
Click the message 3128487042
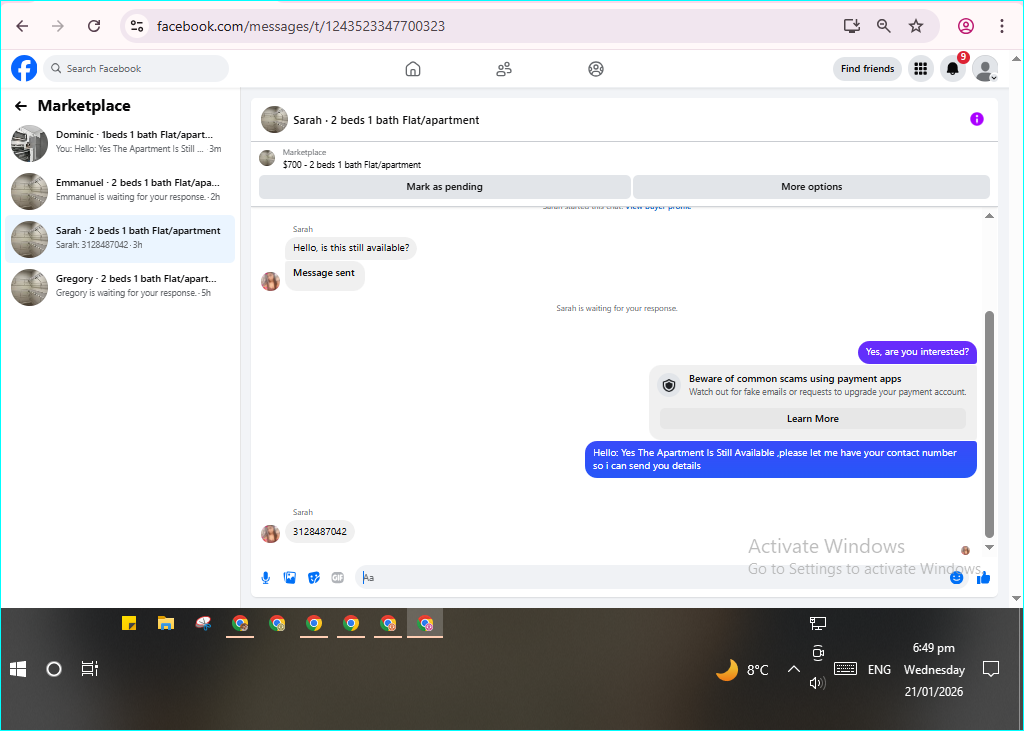319,532
